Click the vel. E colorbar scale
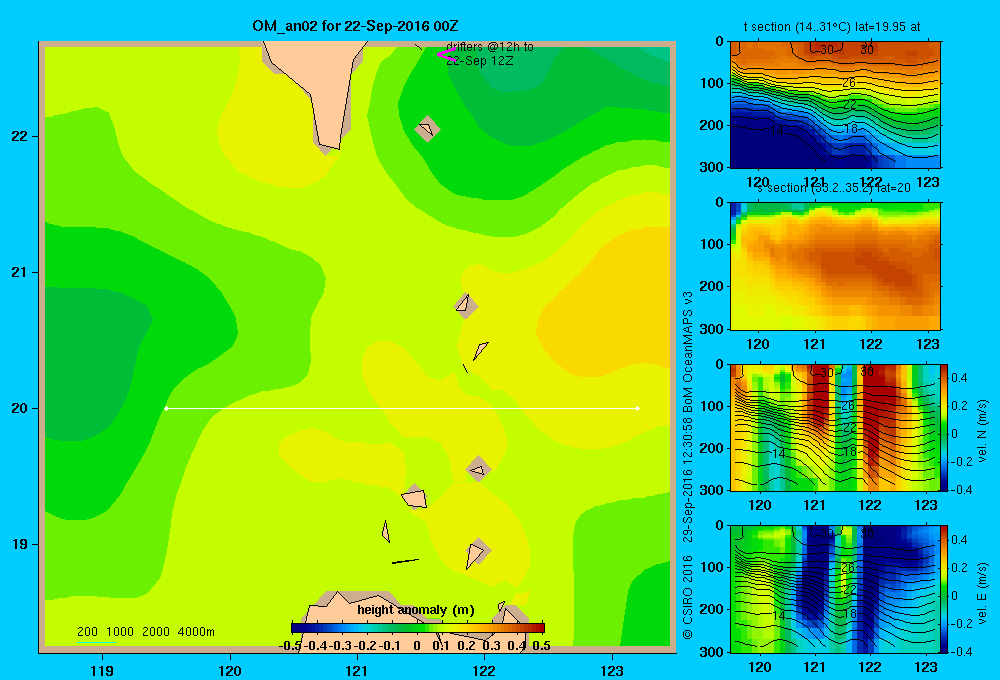The width and height of the screenshot is (1000, 680). [x=945, y=589]
